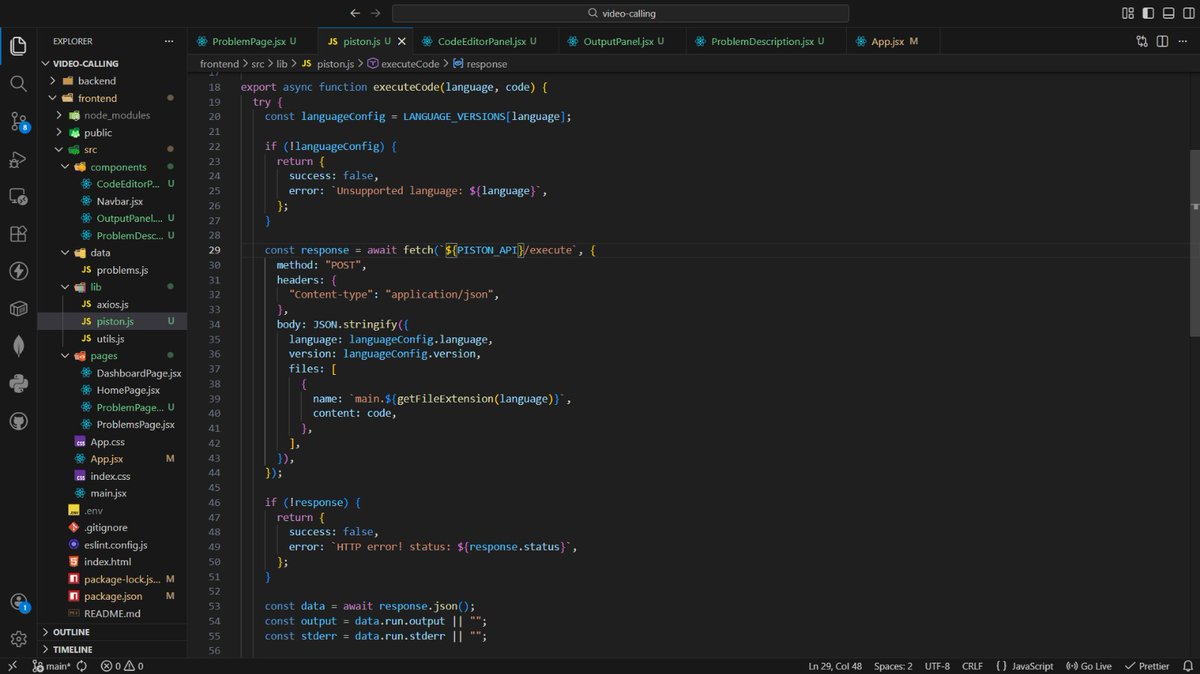Click the go forward arrow in title bar

[x=375, y=13]
